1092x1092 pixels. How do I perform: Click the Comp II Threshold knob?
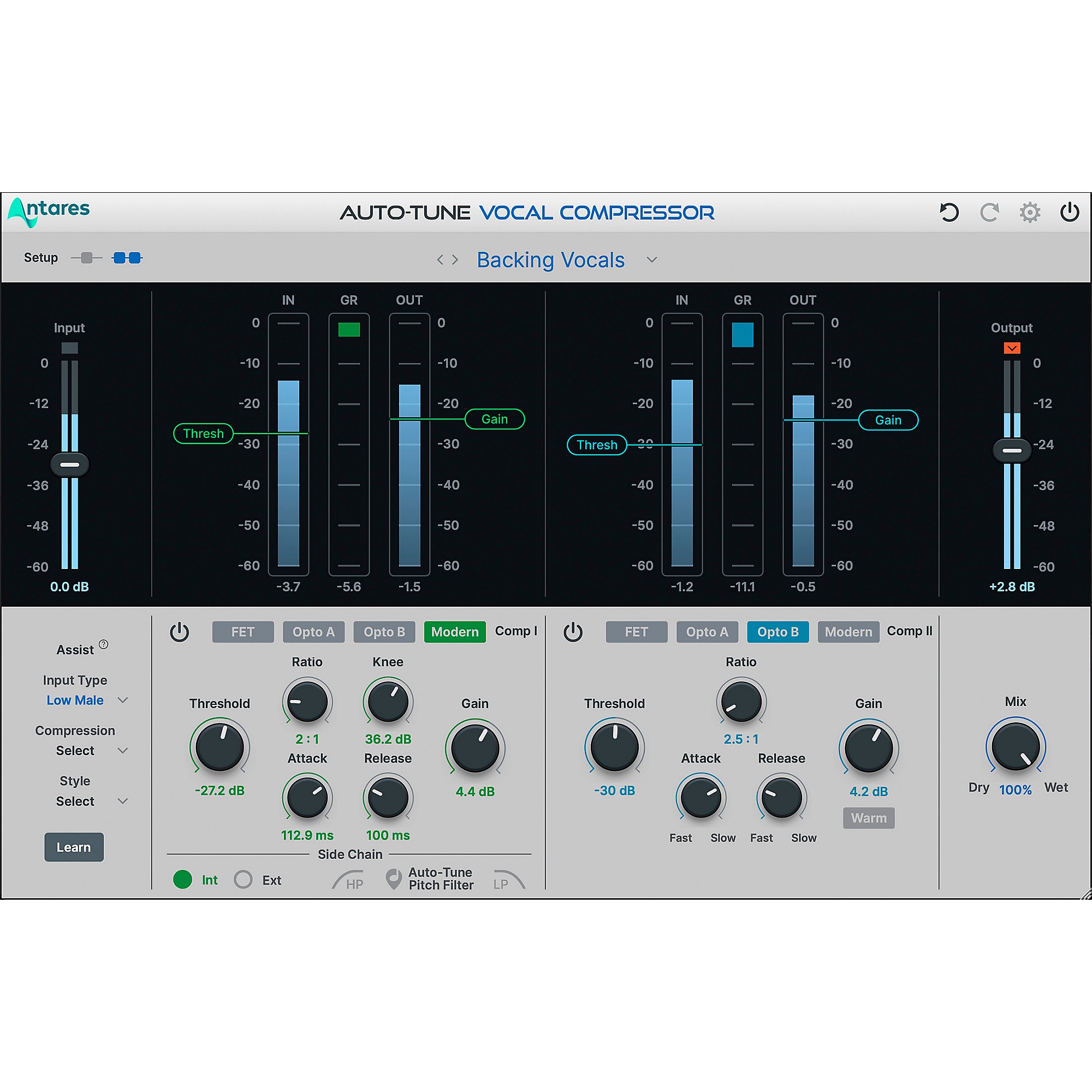click(x=614, y=746)
